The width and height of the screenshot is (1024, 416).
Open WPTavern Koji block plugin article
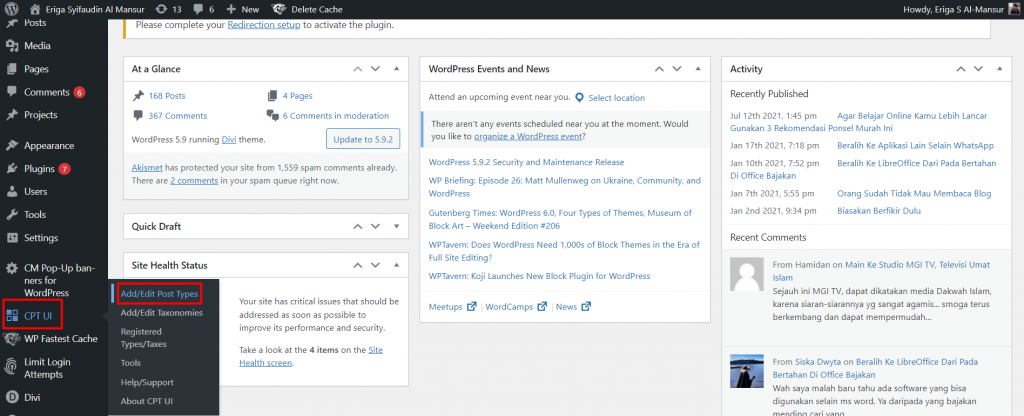(x=539, y=276)
